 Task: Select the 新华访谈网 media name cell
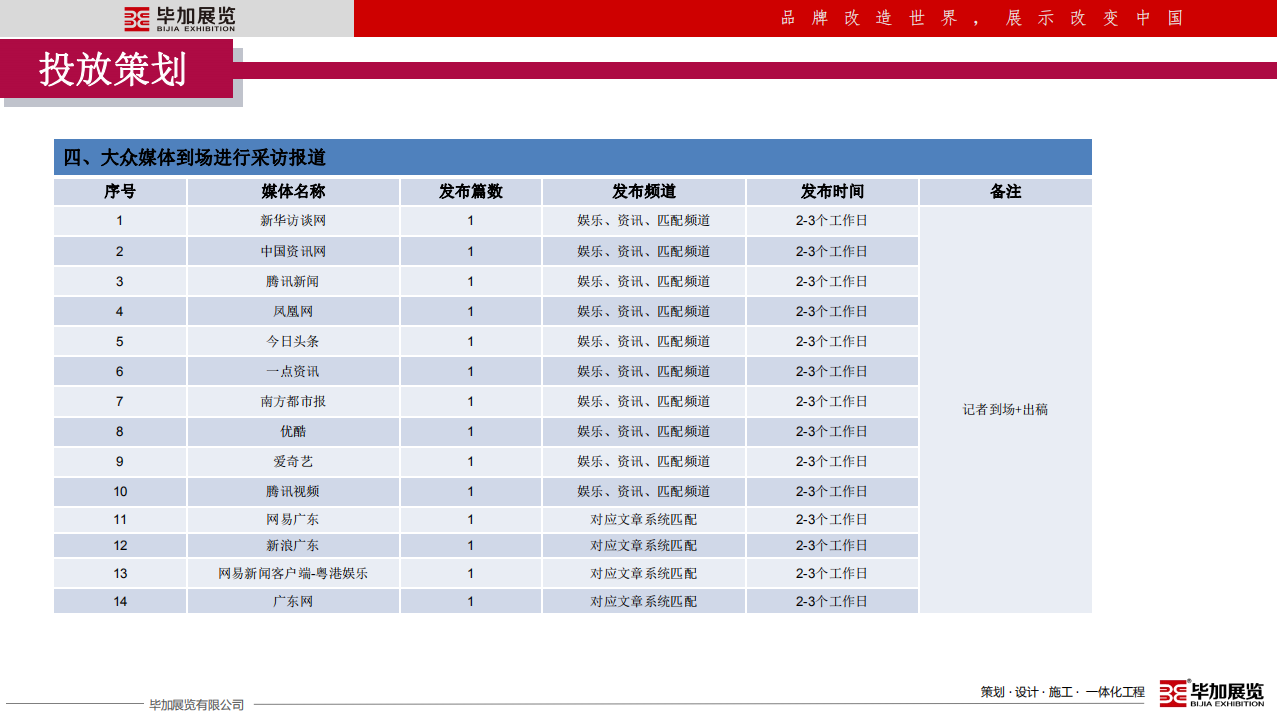click(x=293, y=221)
